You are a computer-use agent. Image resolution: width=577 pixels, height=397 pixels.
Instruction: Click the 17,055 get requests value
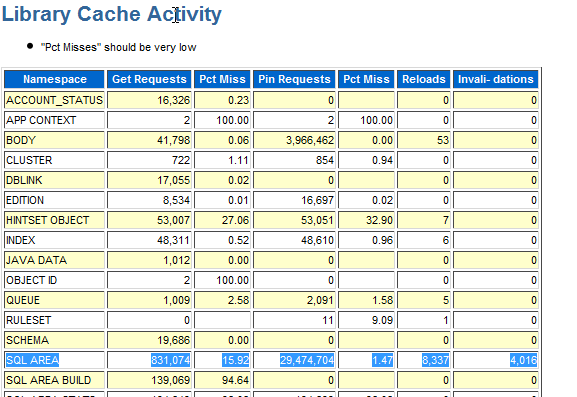tap(174, 180)
